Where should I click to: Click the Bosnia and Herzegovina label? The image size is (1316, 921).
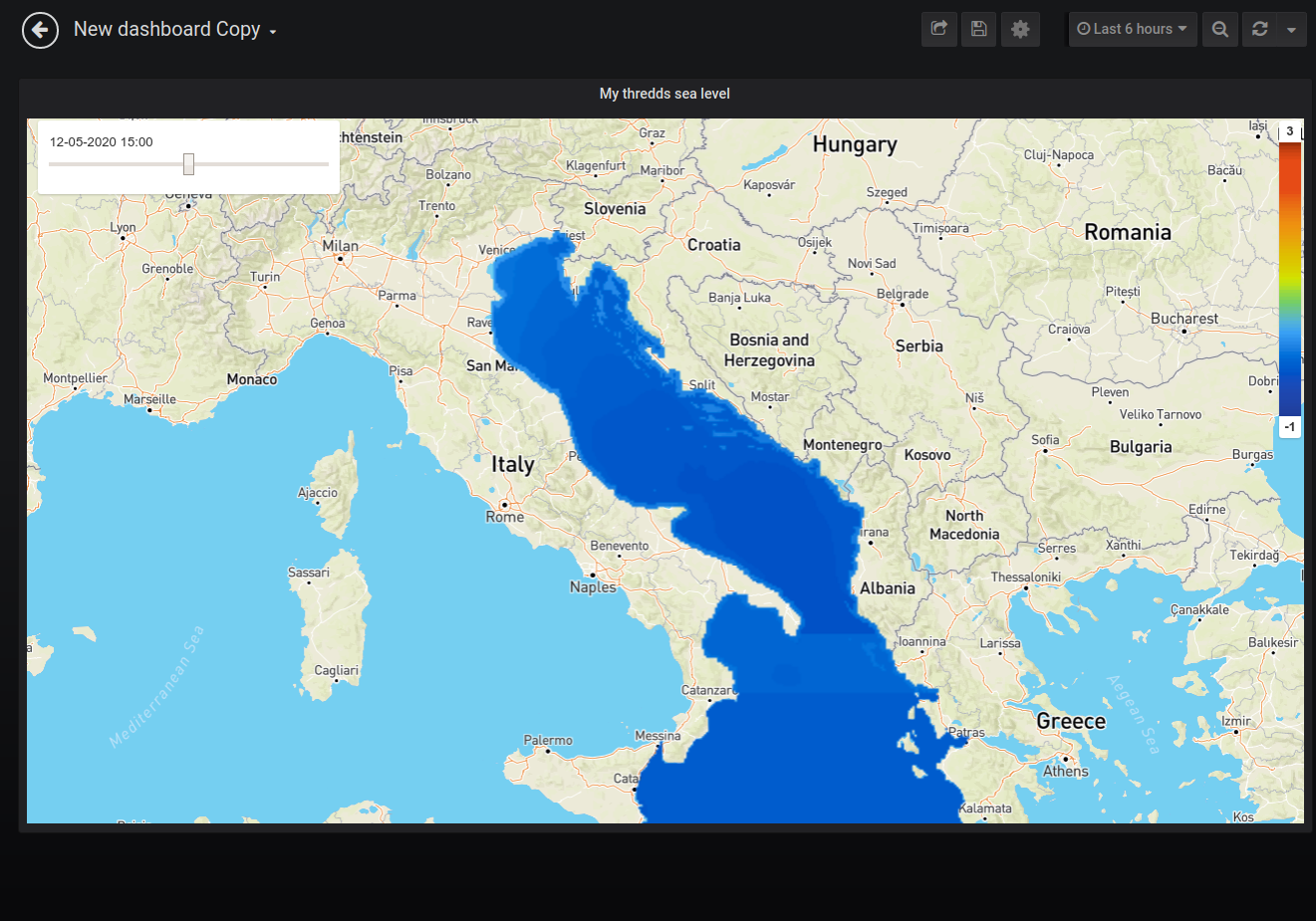(x=769, y=350)
